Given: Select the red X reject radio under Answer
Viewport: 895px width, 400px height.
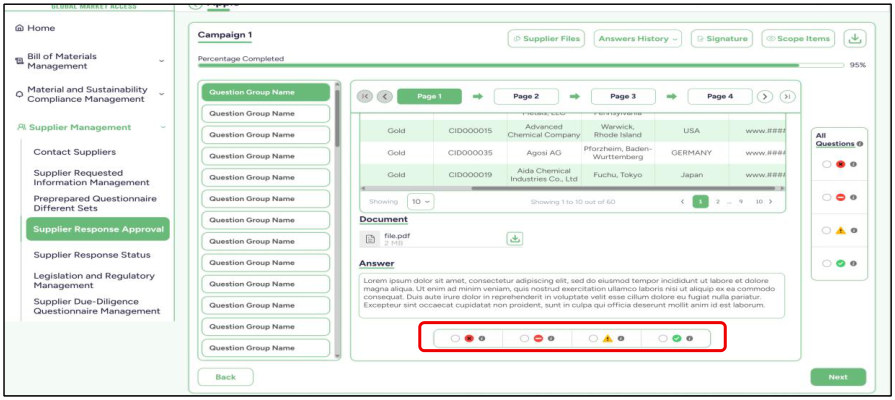Looking at the screenshot, I should point(455,338).
